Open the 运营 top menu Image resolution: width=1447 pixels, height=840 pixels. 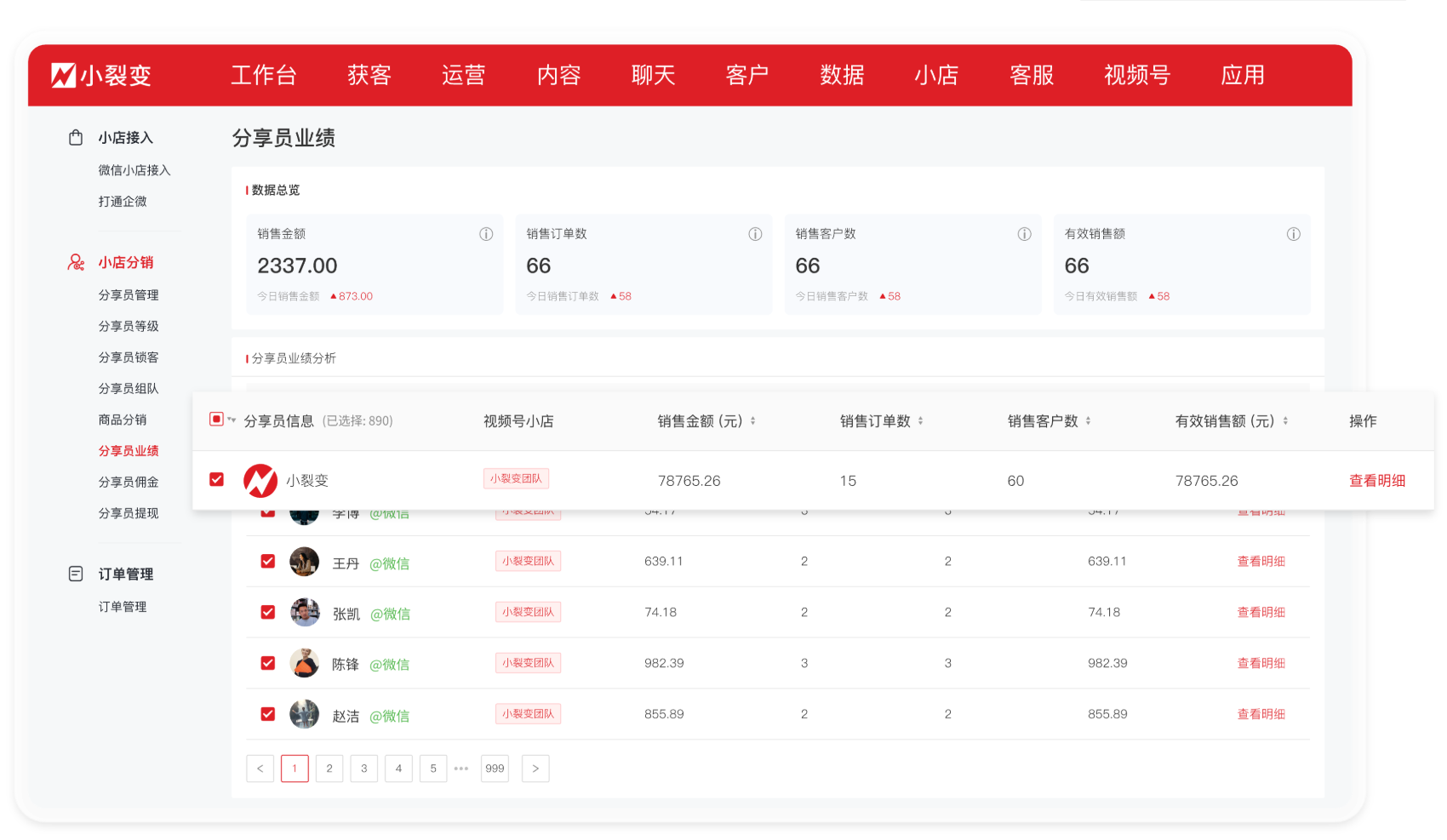464,75
